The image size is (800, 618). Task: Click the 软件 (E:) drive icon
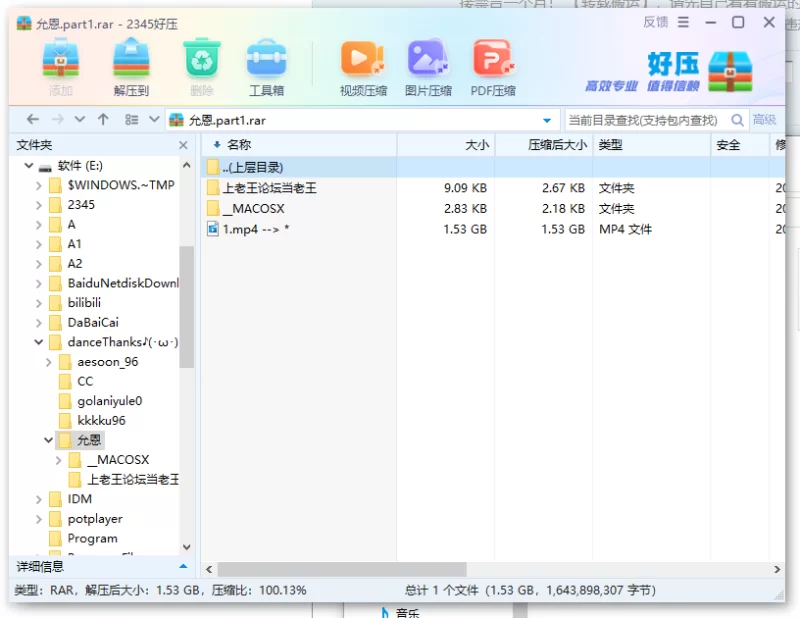45,167
